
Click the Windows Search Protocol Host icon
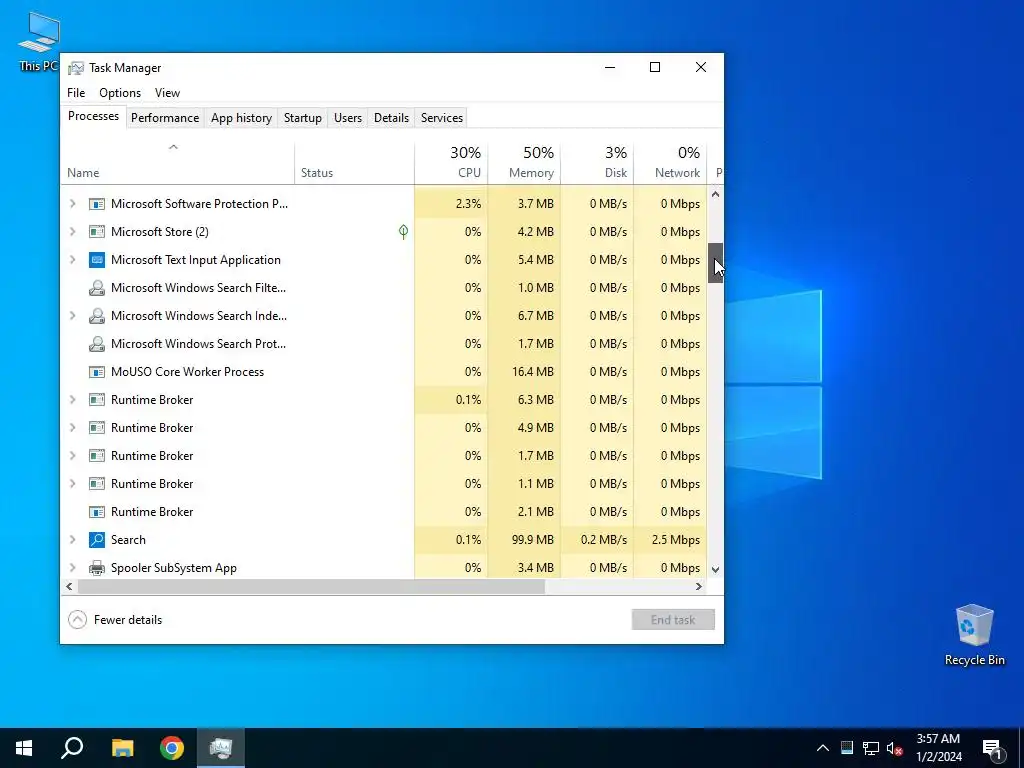click(x=97, y=344)
